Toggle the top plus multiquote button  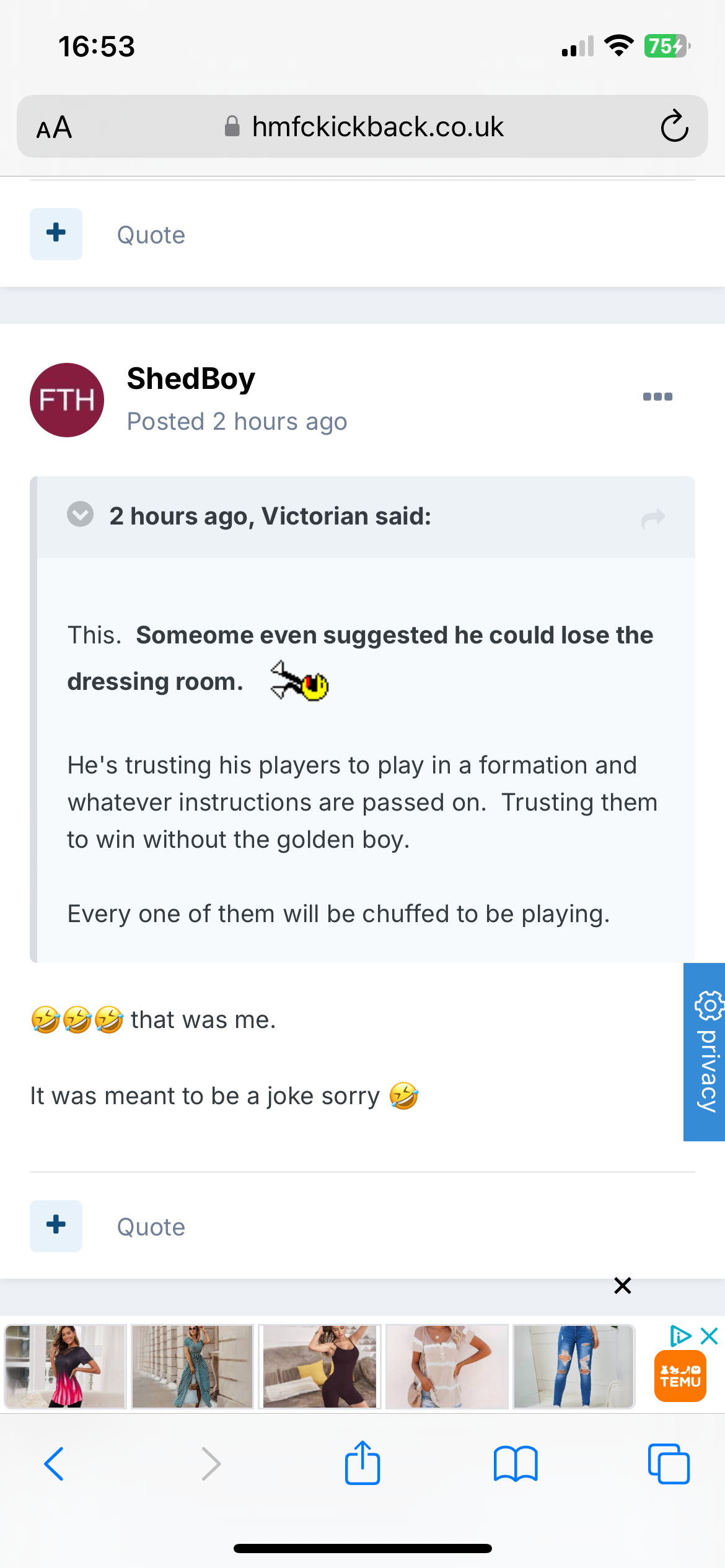pyautogui.click(x=56, y=233)
